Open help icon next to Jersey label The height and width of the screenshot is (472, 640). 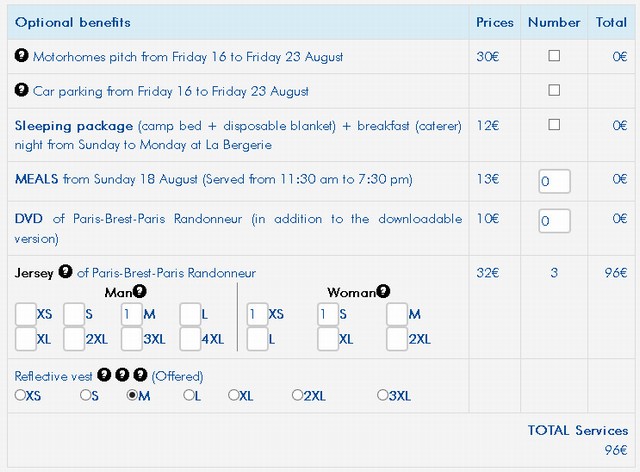click(x=65, y=271)
